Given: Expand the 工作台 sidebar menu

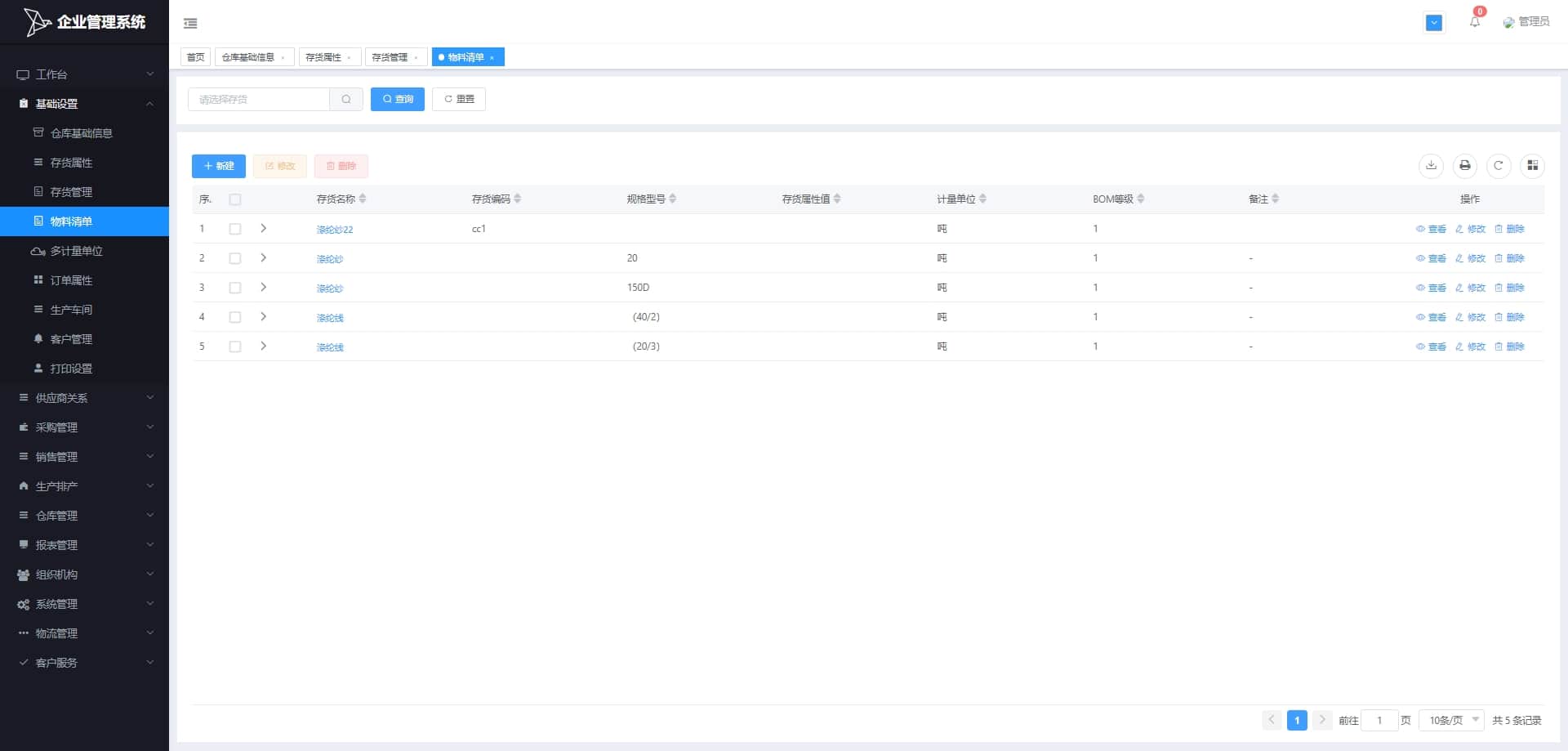Looking at the screenshot, I should point(84,74).
